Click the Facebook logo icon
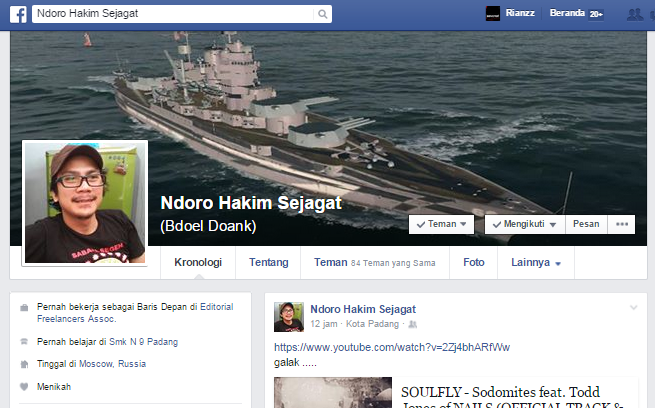The height and width of the screenshot is (408, 655). [x=18, y=14]
